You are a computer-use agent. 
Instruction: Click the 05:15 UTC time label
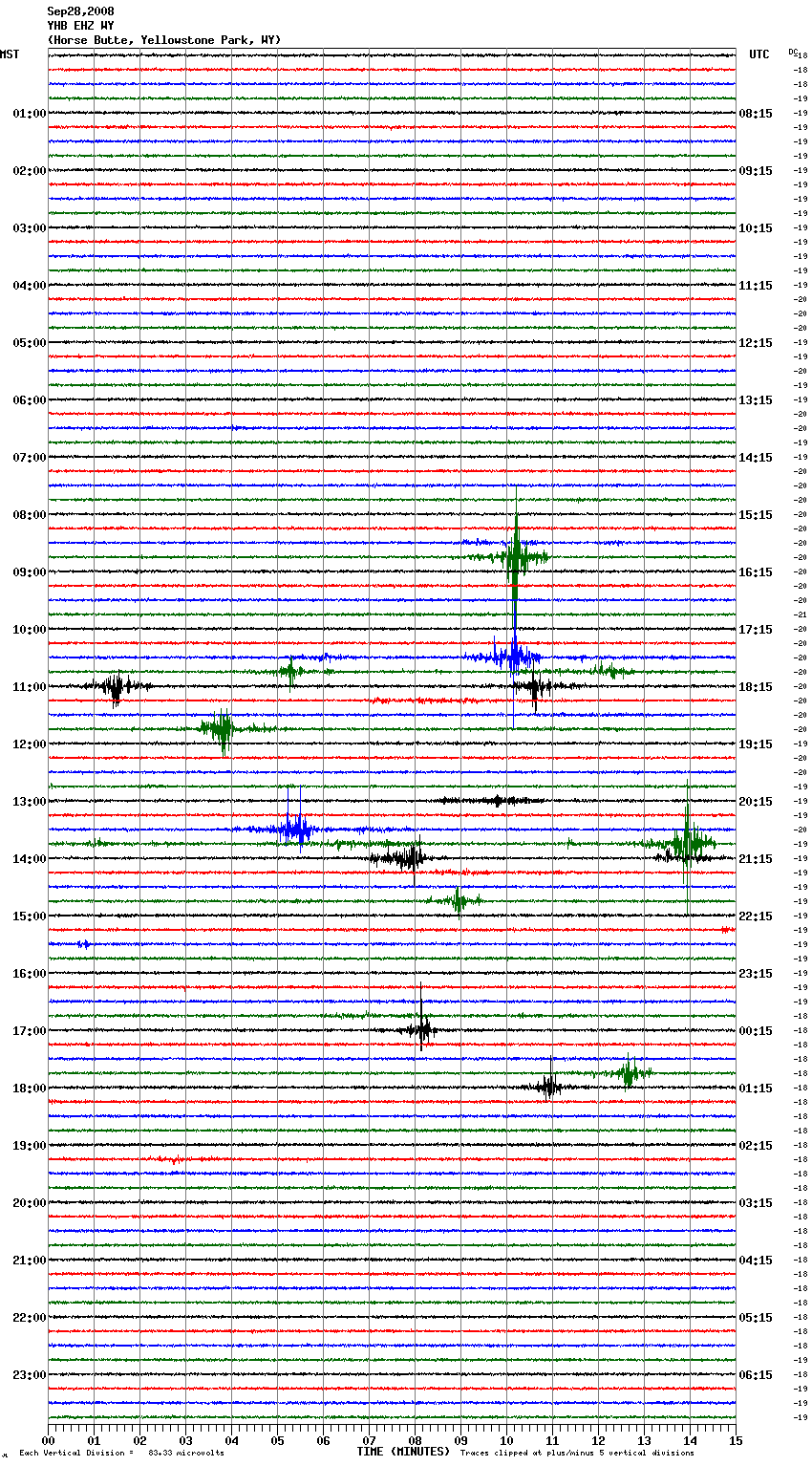(756, 1318)
